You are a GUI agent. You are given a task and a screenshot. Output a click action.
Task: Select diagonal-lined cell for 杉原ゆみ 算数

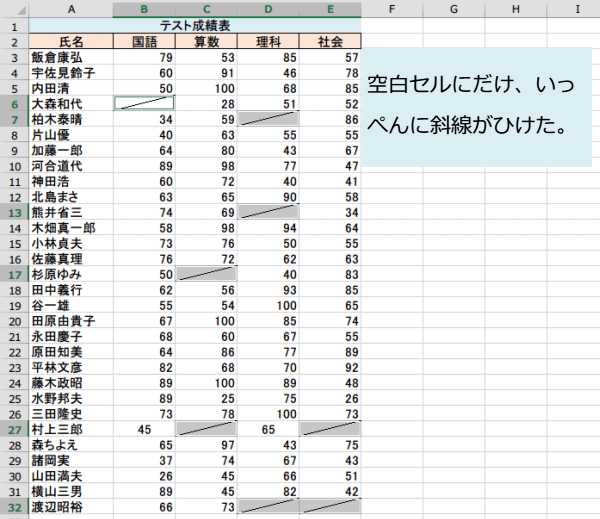[x=206, y=274]
